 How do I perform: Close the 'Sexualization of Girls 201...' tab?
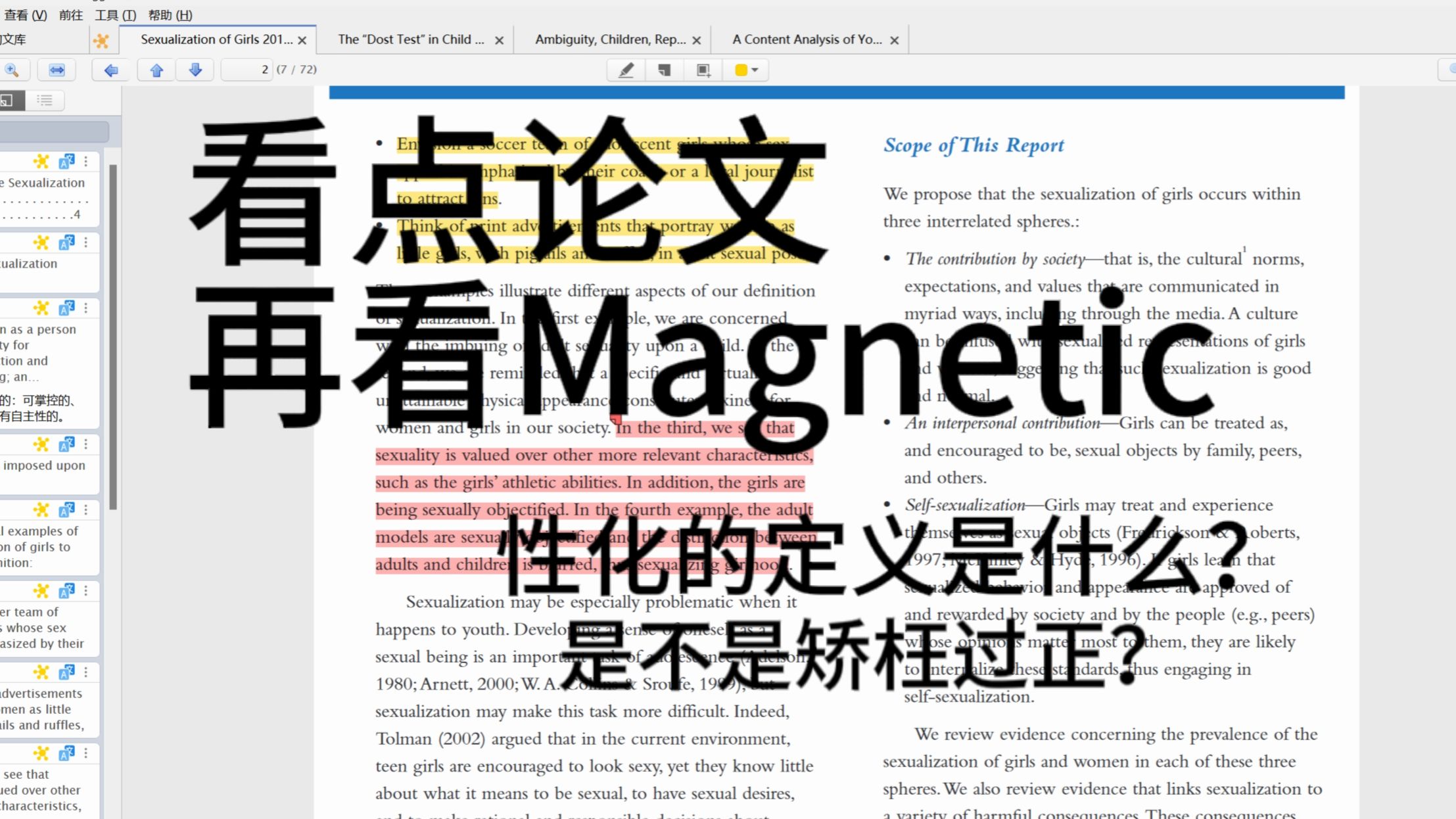(x=302, y=40)
